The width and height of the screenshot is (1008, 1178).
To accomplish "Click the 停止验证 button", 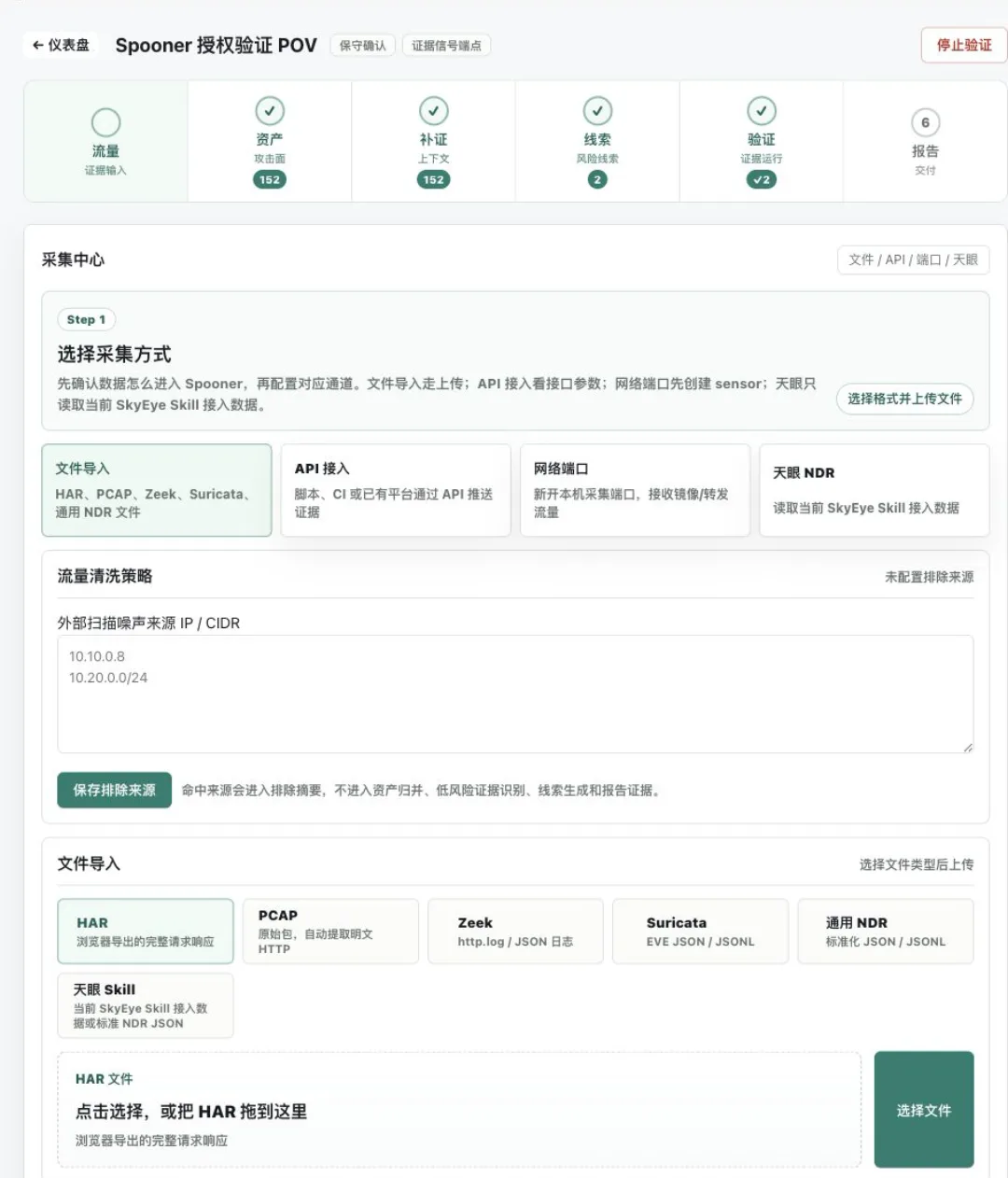I will [x=964, y=45].
